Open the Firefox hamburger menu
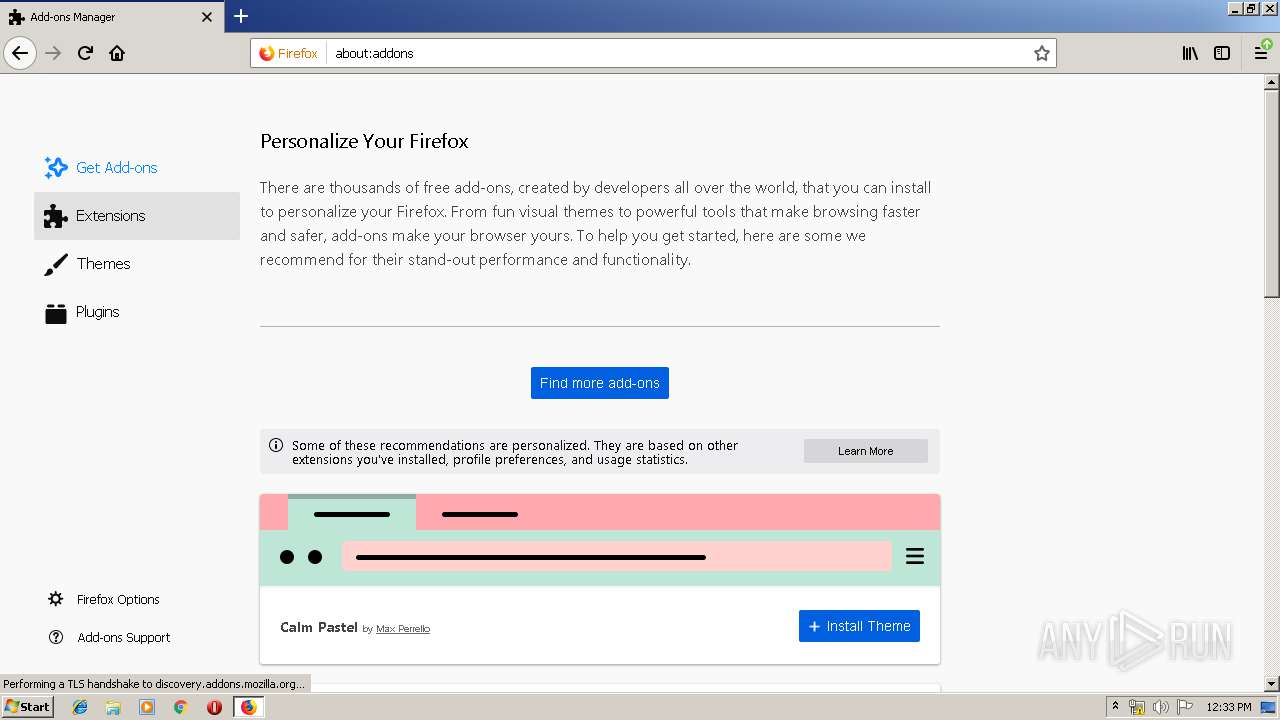Screen dimensions: 1280x720 click(1261, 53)
